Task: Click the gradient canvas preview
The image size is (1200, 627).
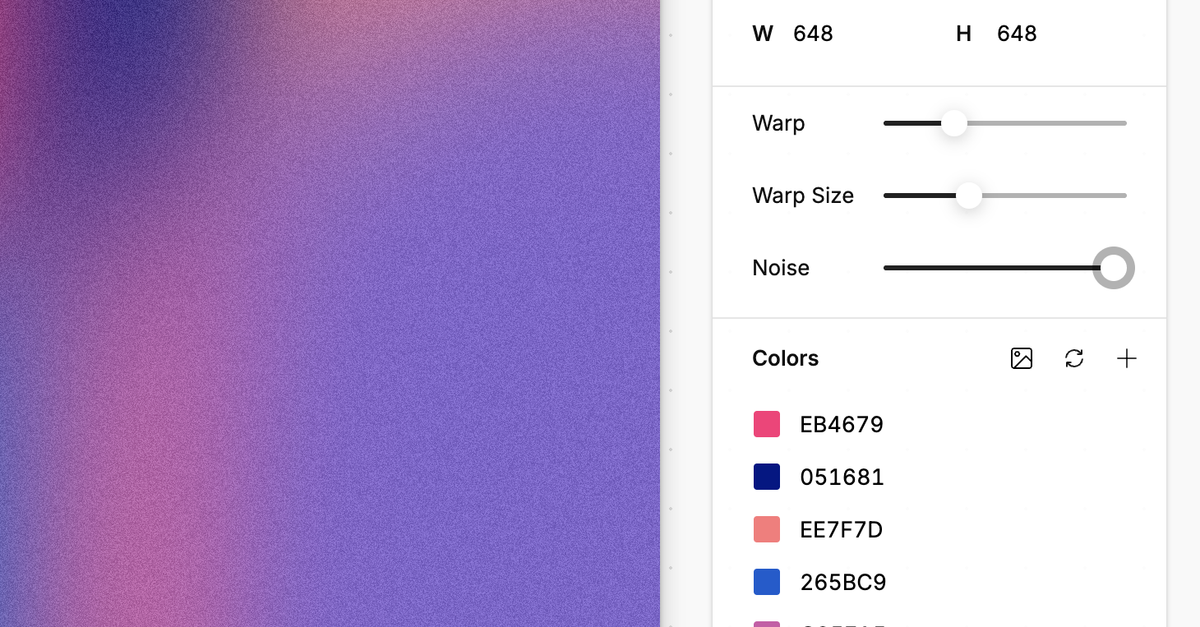Action: 330,313
